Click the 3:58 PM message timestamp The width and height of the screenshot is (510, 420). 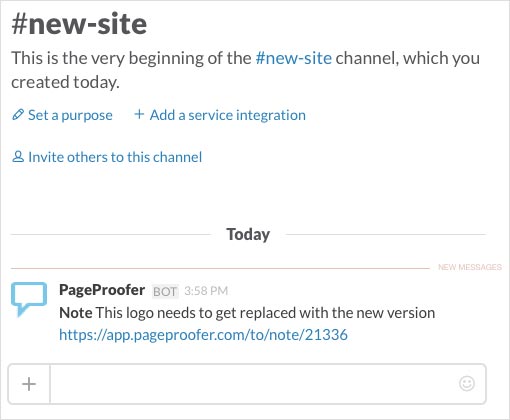coord(206,291)
